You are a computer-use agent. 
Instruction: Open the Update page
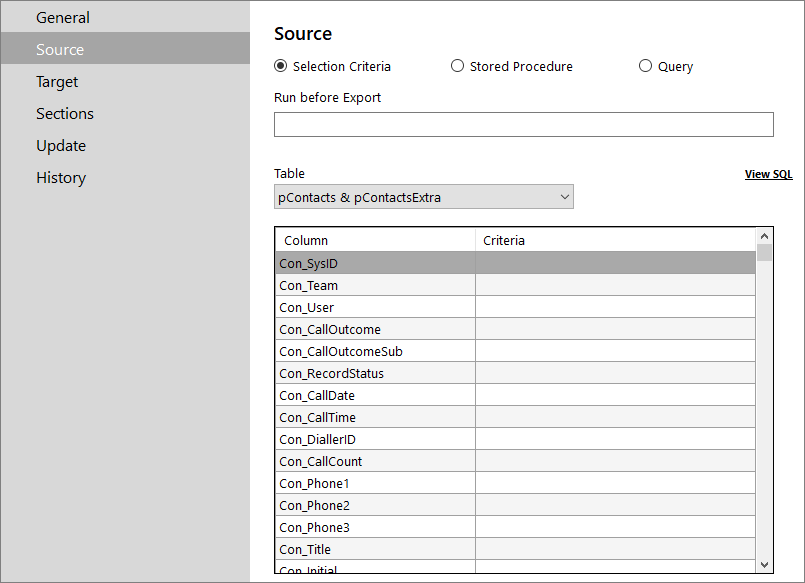pos(61,146)
